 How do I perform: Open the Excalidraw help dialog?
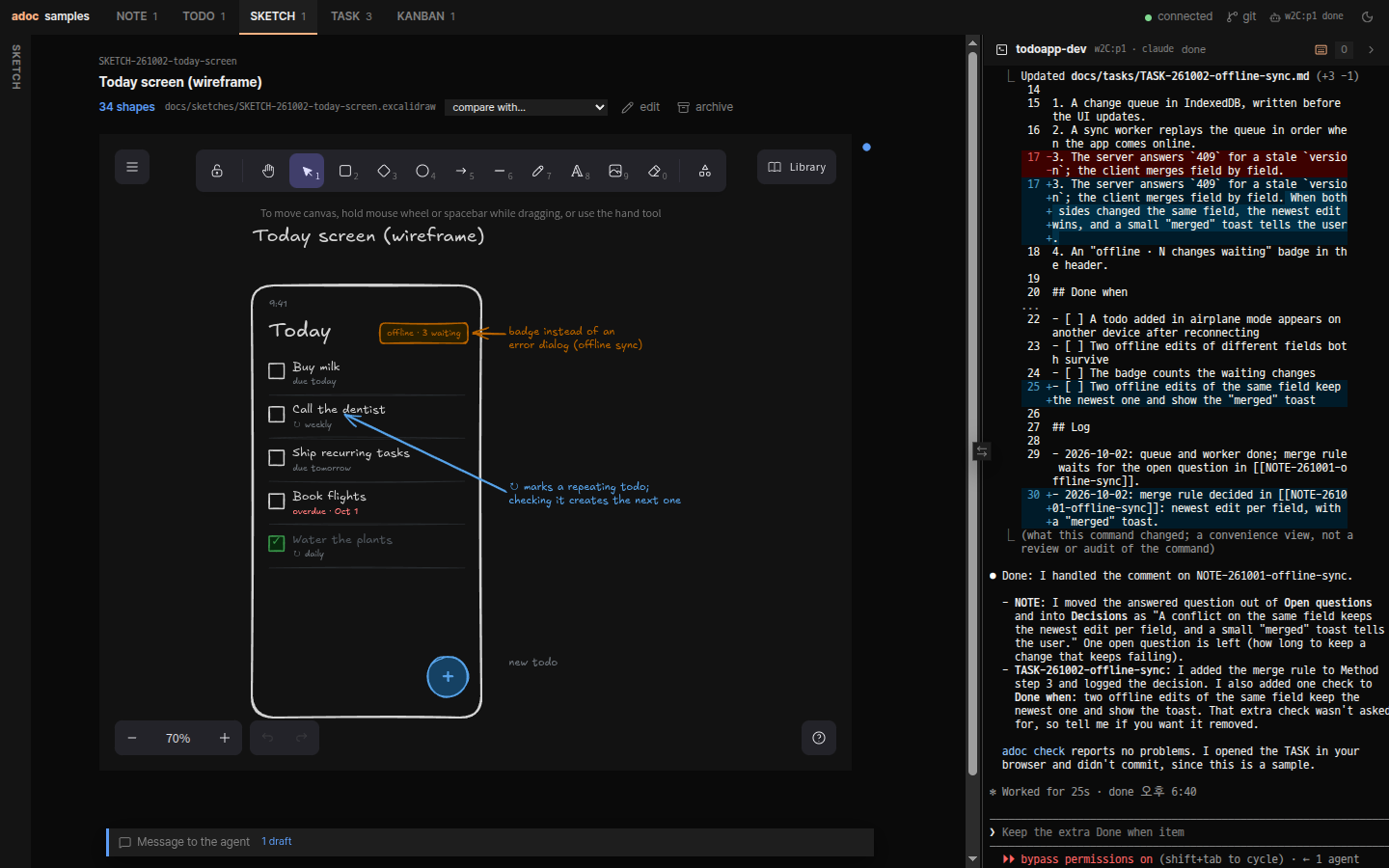[819, 738]
